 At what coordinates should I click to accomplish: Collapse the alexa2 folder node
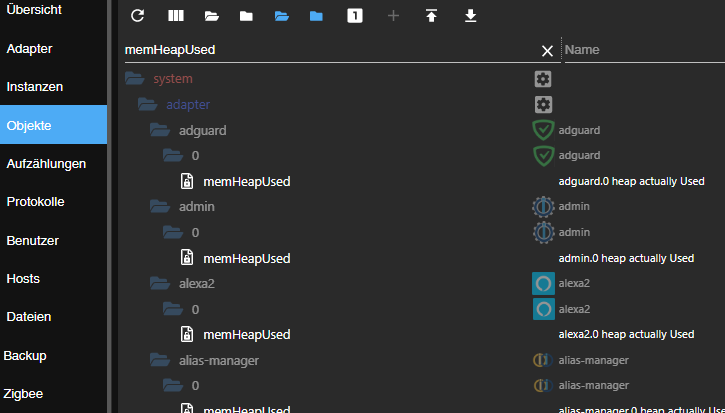coord(160,283)
